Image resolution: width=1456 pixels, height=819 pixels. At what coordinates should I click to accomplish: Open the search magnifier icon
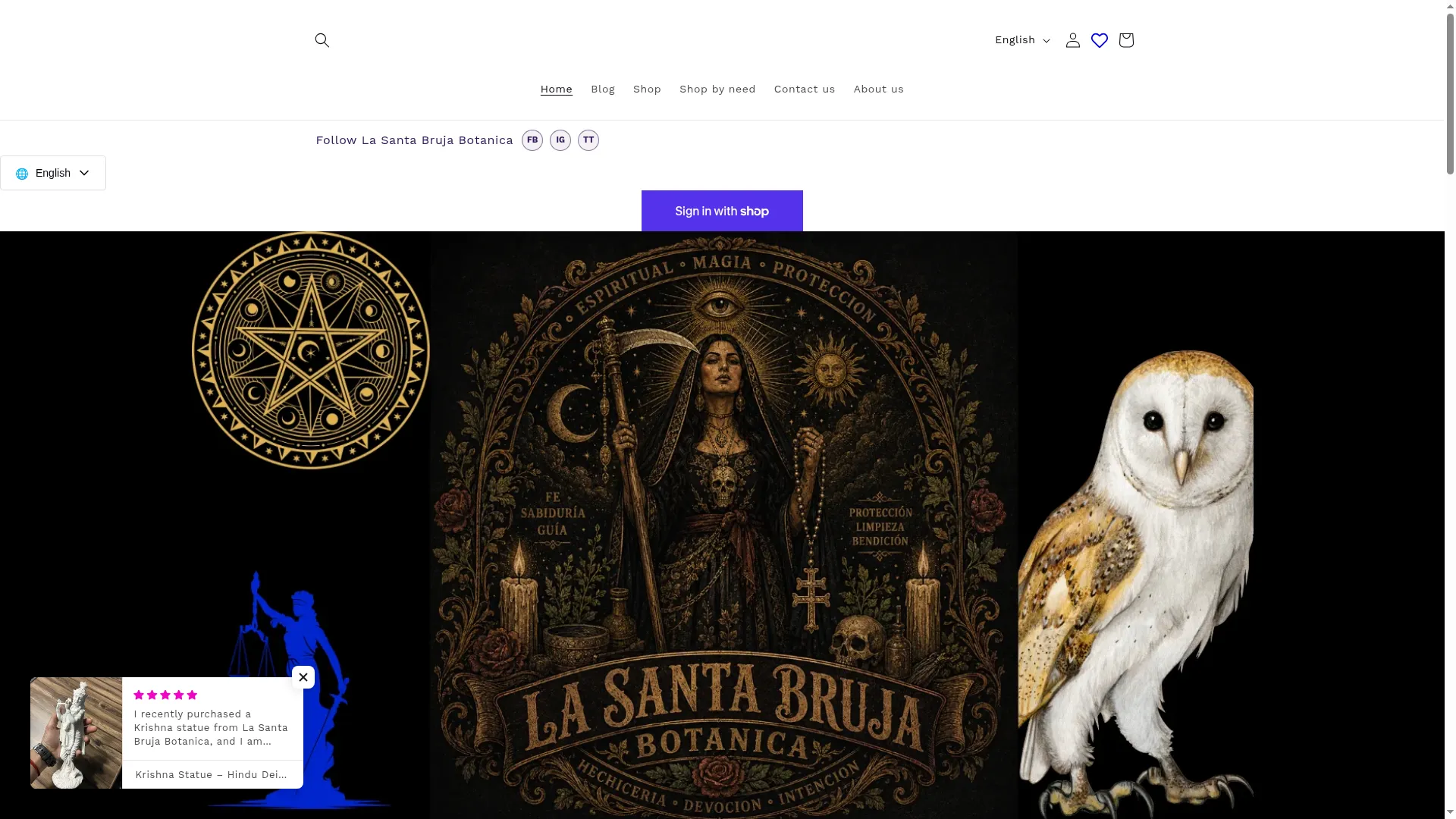coord(322,40)
